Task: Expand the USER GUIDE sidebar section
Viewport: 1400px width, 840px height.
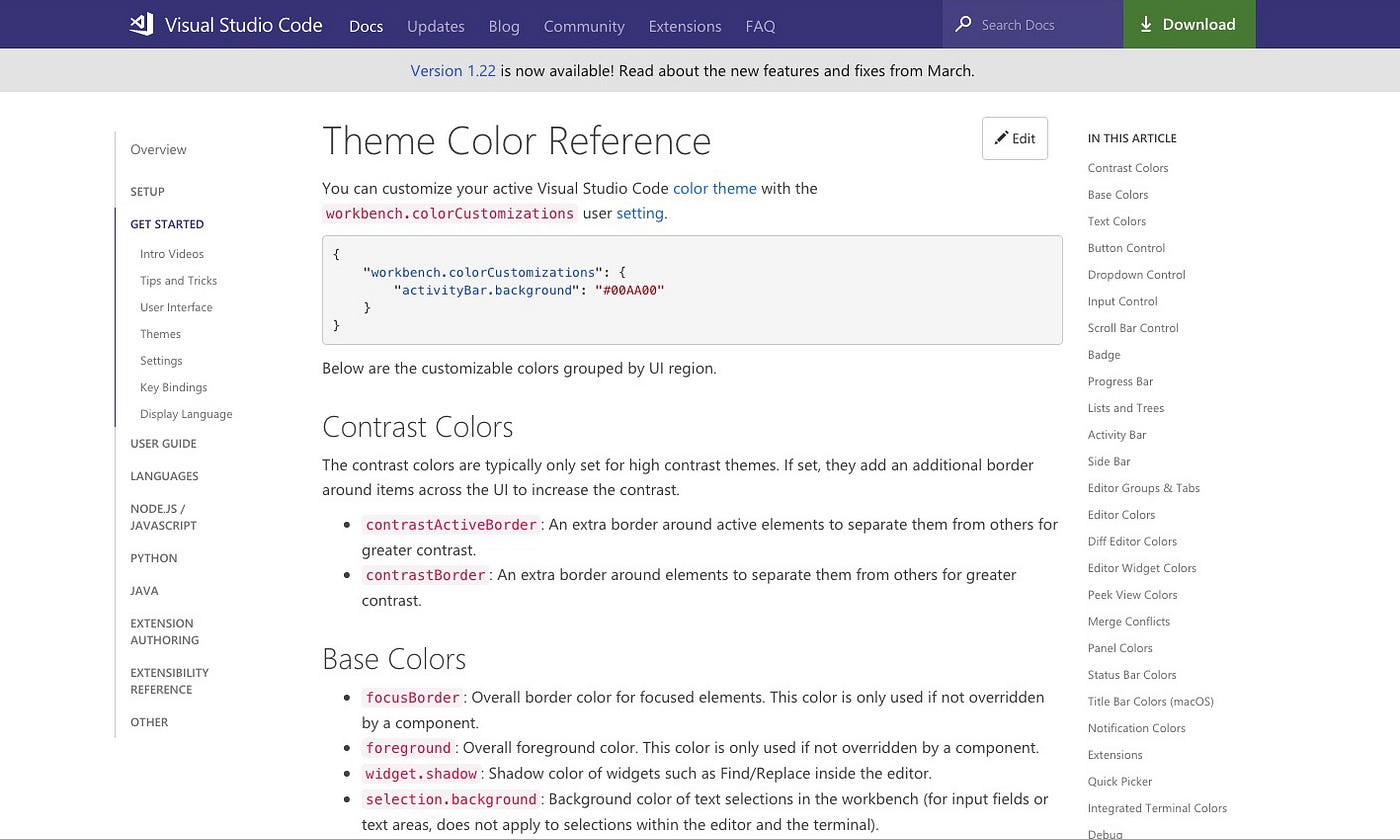Action: pos(163,443)
